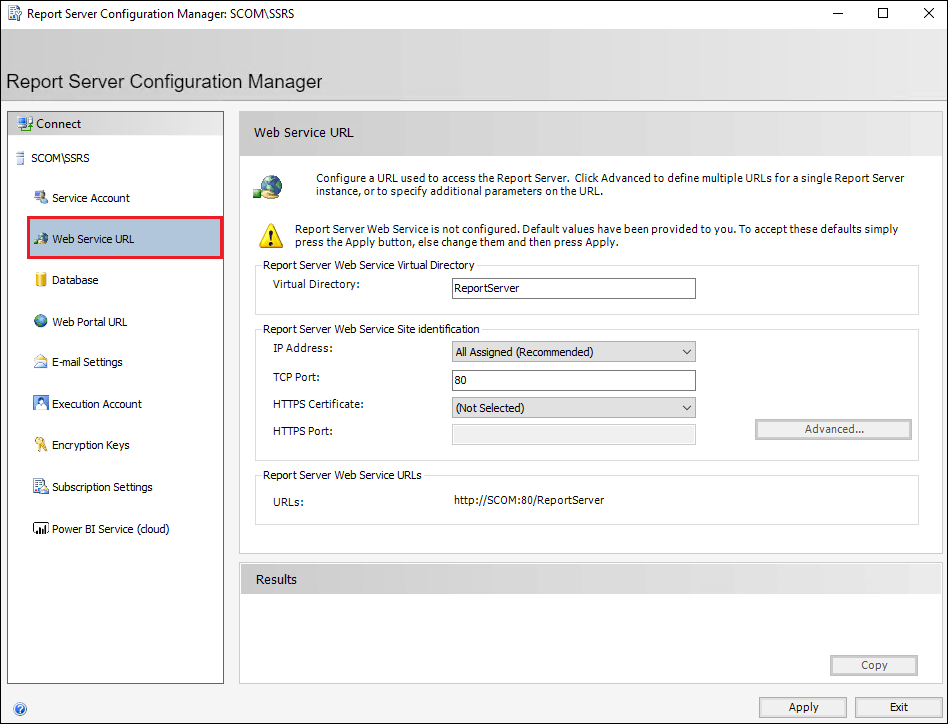The image size is (948, 724).
Task: Open the IP Address dropdown
Action: coord(574,352)
